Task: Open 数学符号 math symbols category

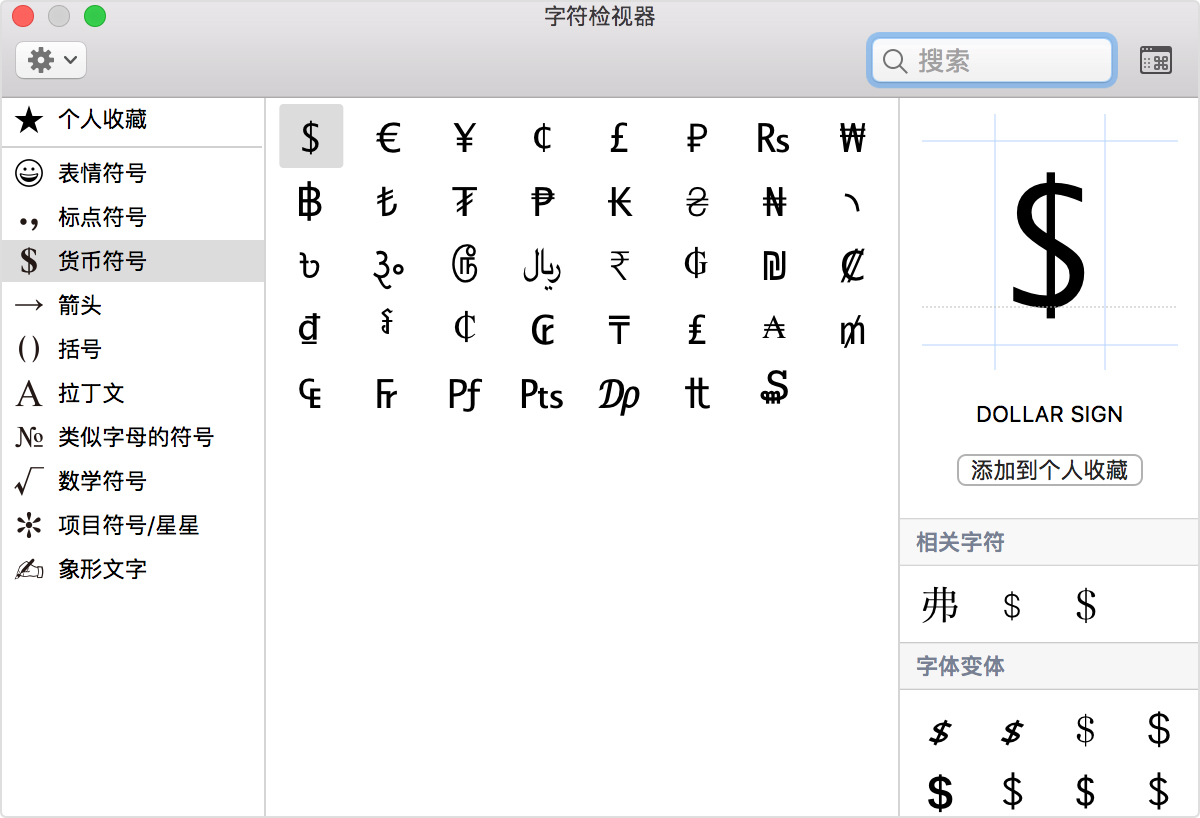Action: point(102,481)
